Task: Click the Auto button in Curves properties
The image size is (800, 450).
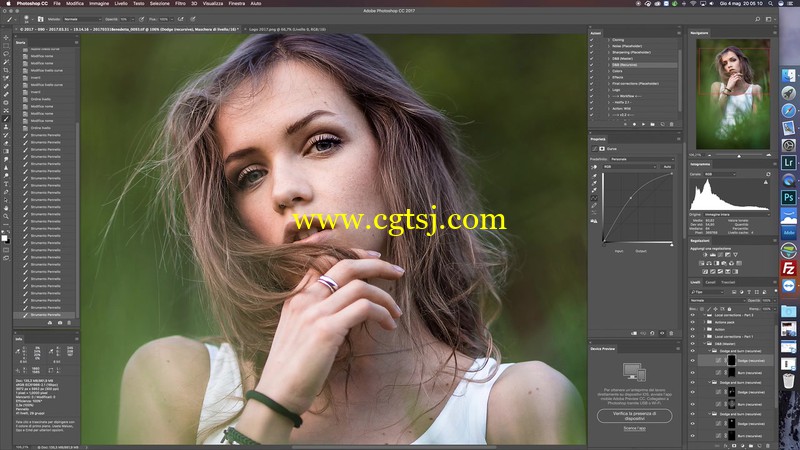Action: coord(667,167)
